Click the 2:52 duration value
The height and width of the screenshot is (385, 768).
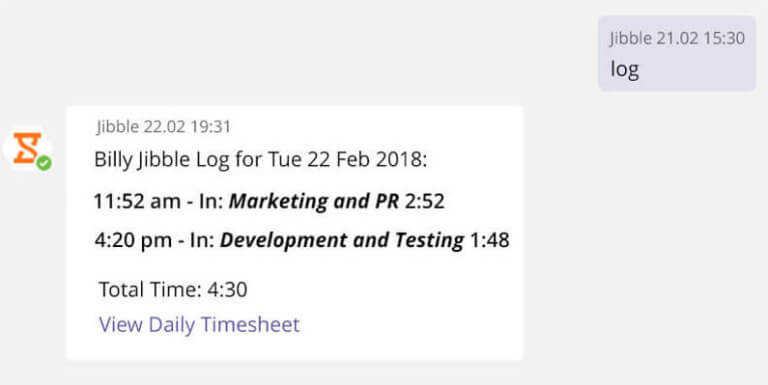coord(425,201)
